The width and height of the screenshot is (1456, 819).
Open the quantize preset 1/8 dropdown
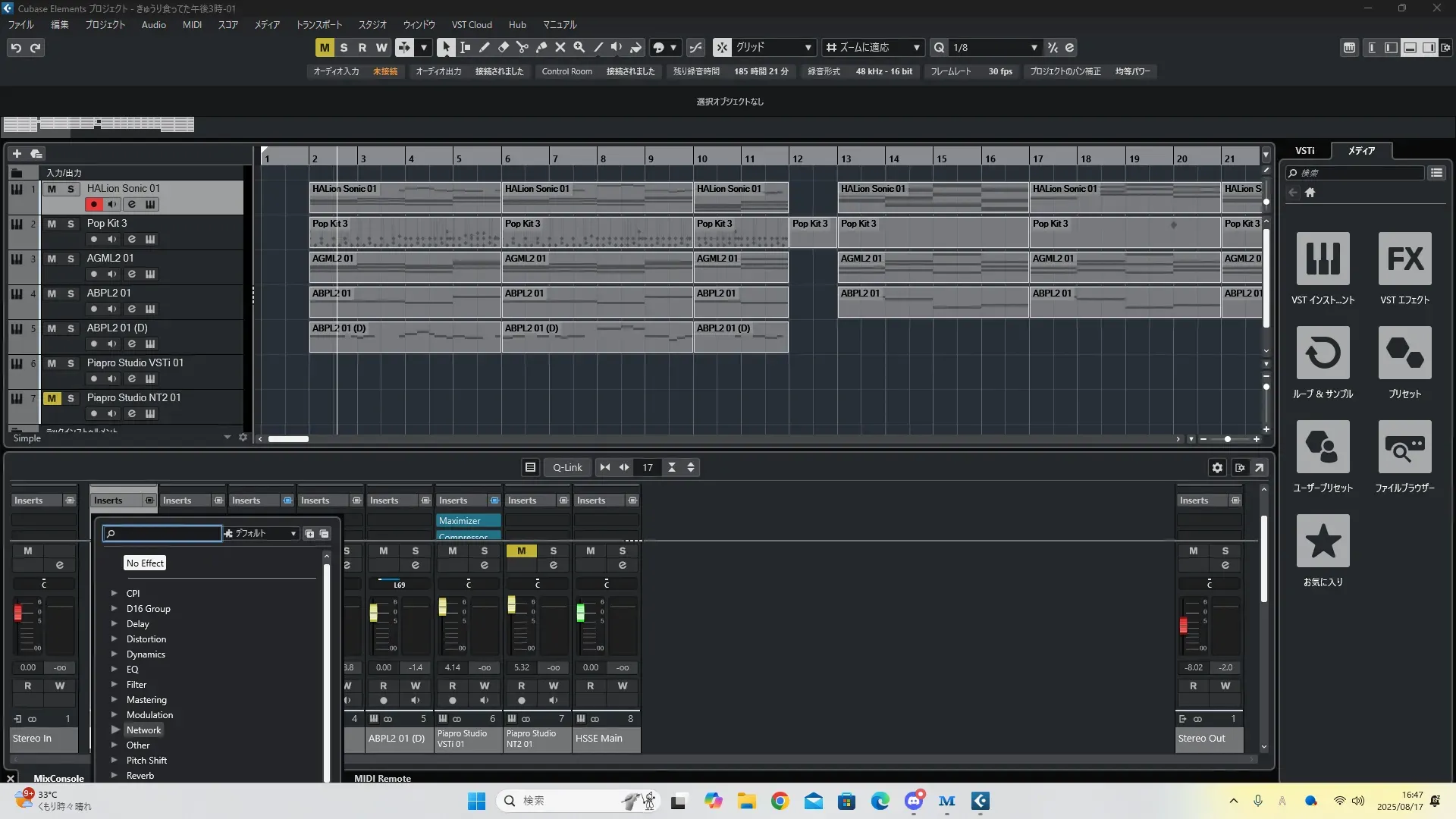pos(1034,48)
